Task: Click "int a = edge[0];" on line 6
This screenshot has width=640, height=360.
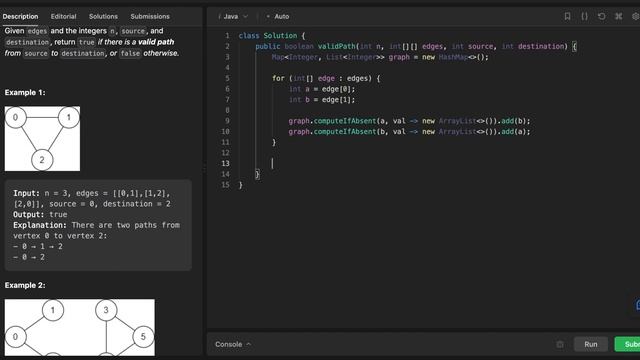Action: (322, 89)
